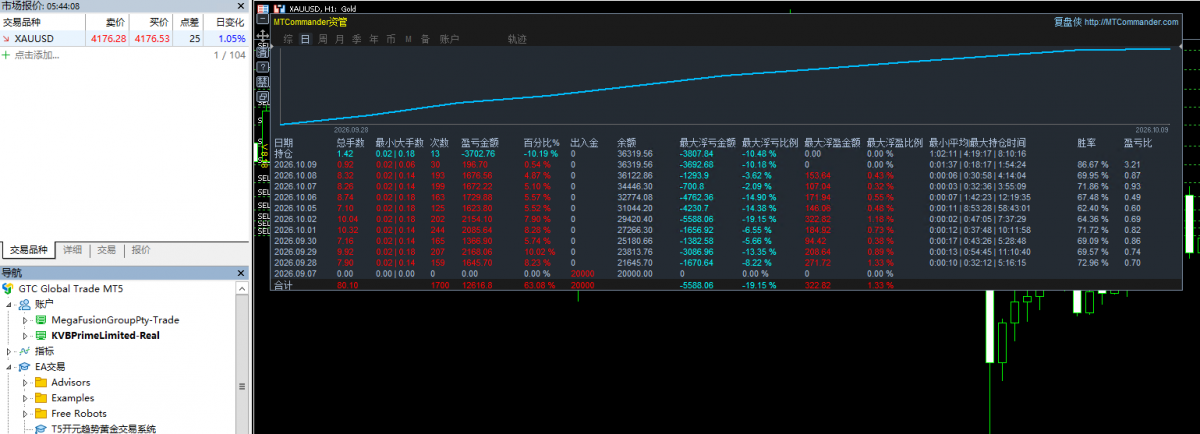Switch to the 报价 tab in Market Watch

[x=142, y=250]
